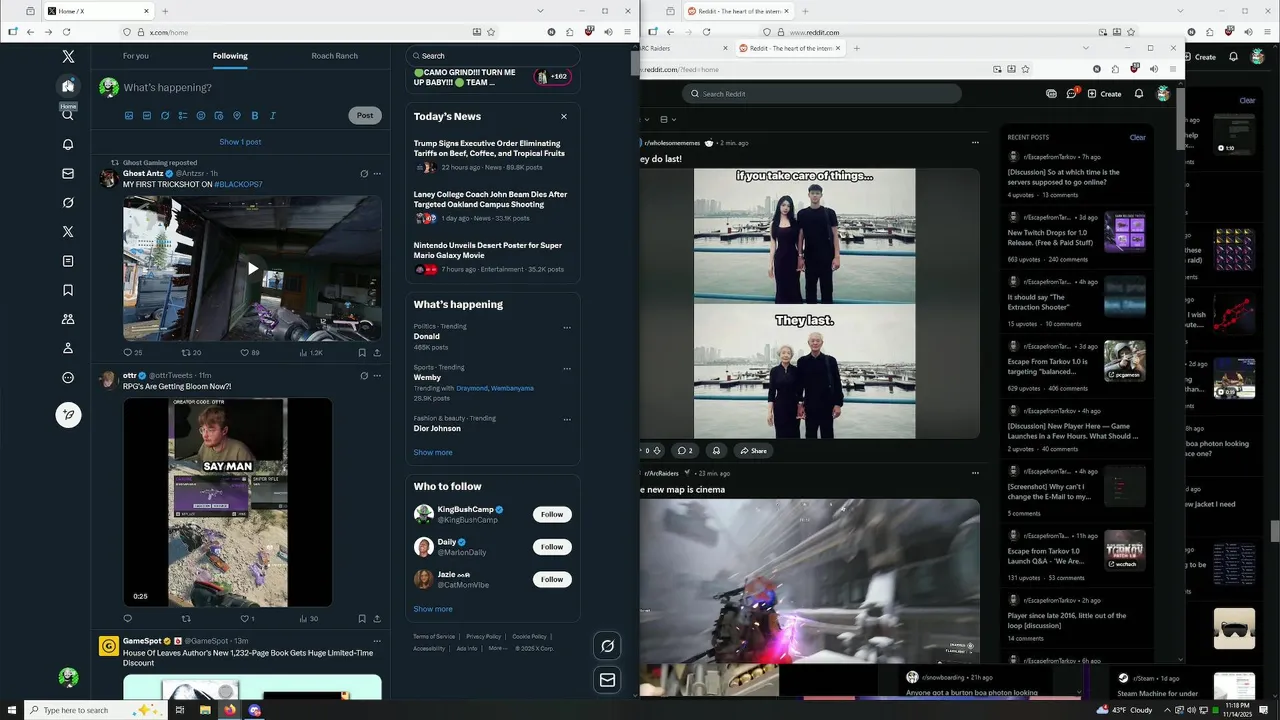The height and width of the screenshot is (720, 1280).
Task: Switch to the Roach Ranch tab
Action: click(x=334, y=56)
